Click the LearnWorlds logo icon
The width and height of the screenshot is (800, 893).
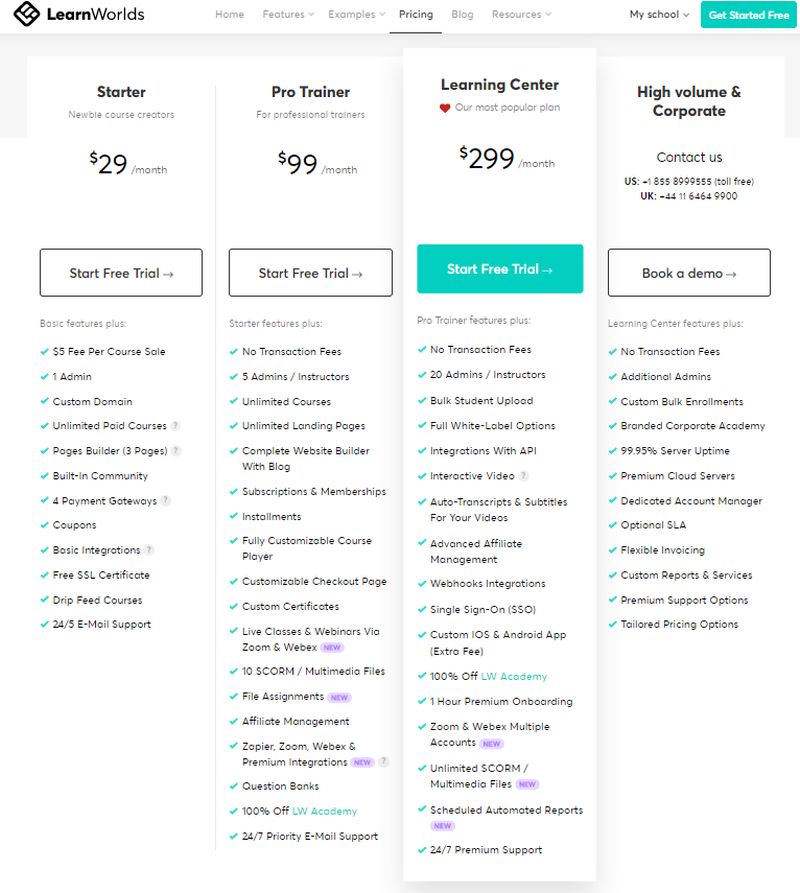click(26, 14)
